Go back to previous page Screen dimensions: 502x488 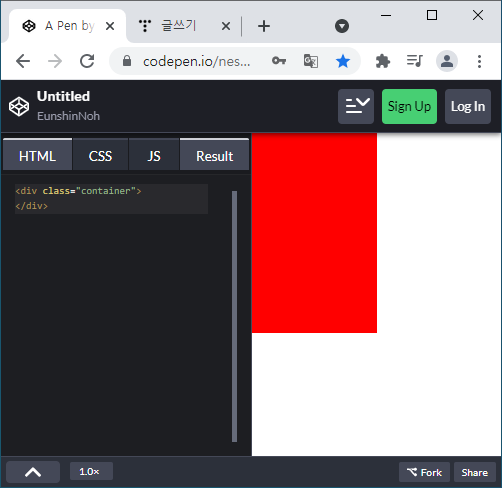tap(23, 61)
